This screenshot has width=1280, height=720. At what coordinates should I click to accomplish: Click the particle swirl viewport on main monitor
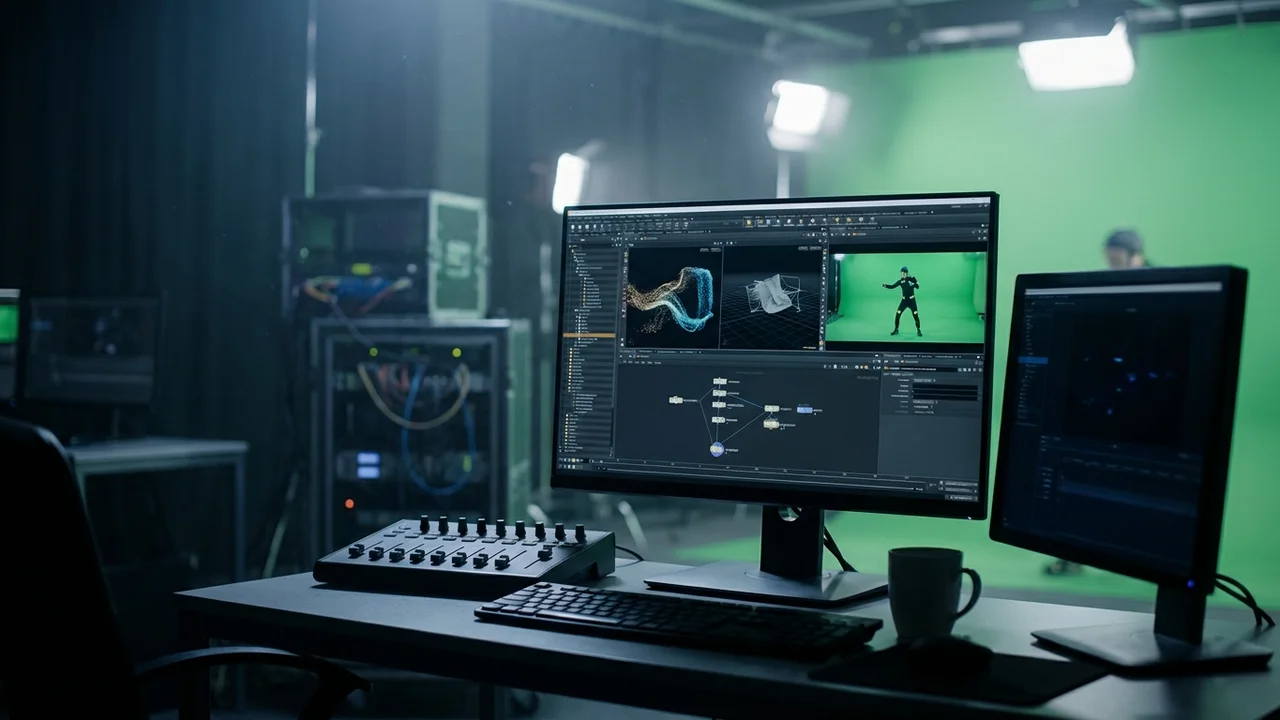[672, 297]
